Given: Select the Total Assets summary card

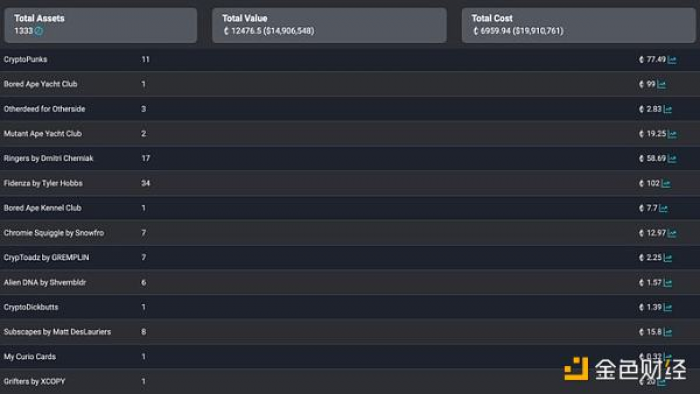Looking at the screenshot, I should pos(100,25).
